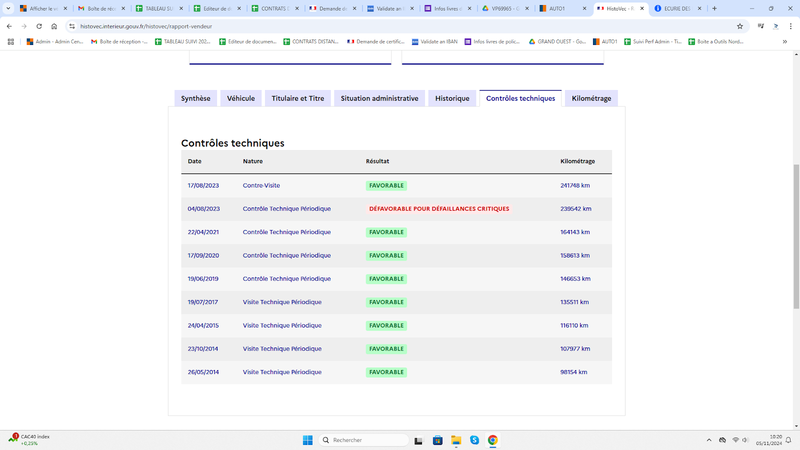Open the Boîte de réception bookmark
This screenshot has width=800, height=450.
pos(119,42)
